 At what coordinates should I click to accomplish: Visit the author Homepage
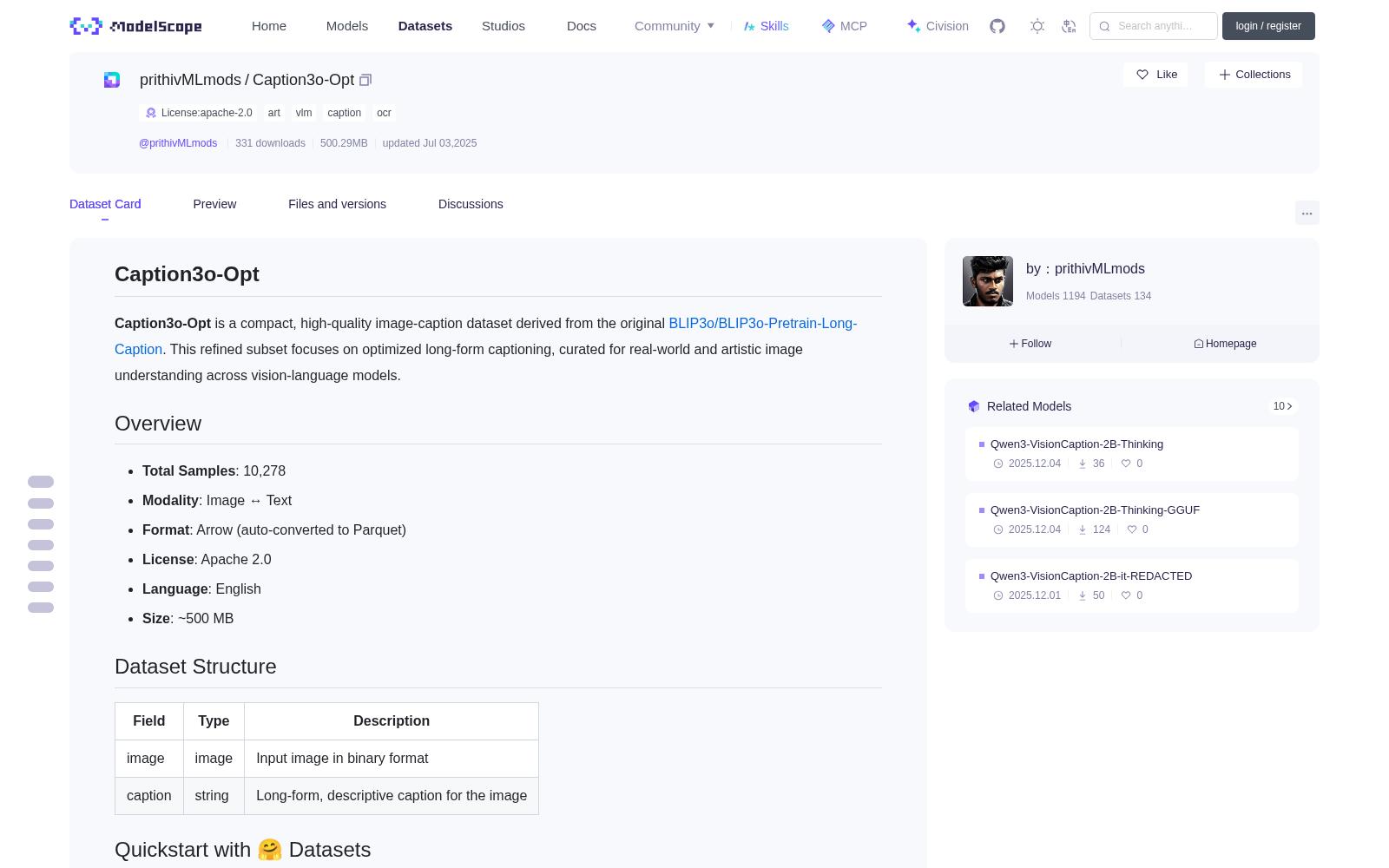(x=1225, y=344)
